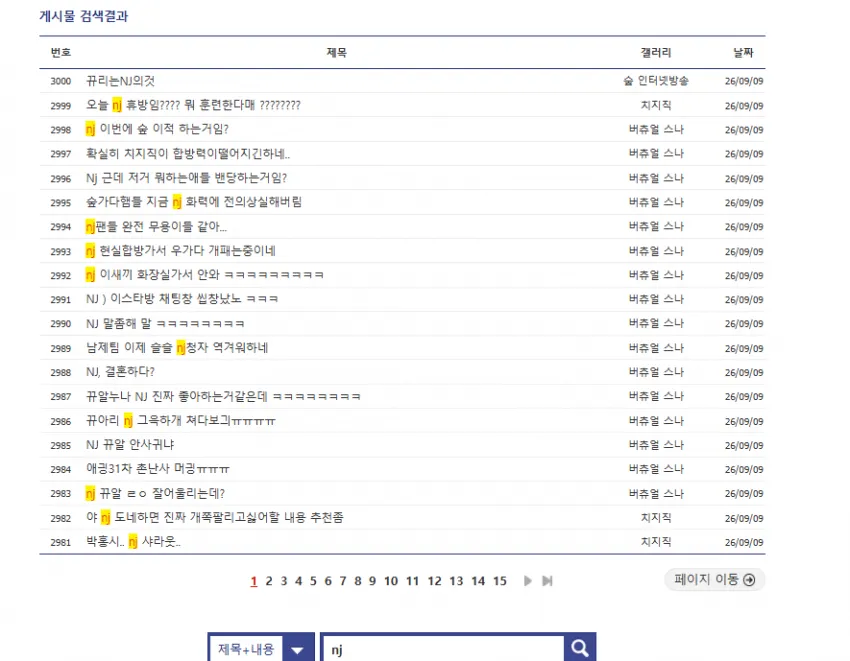Go to page 10

[391, 581]
